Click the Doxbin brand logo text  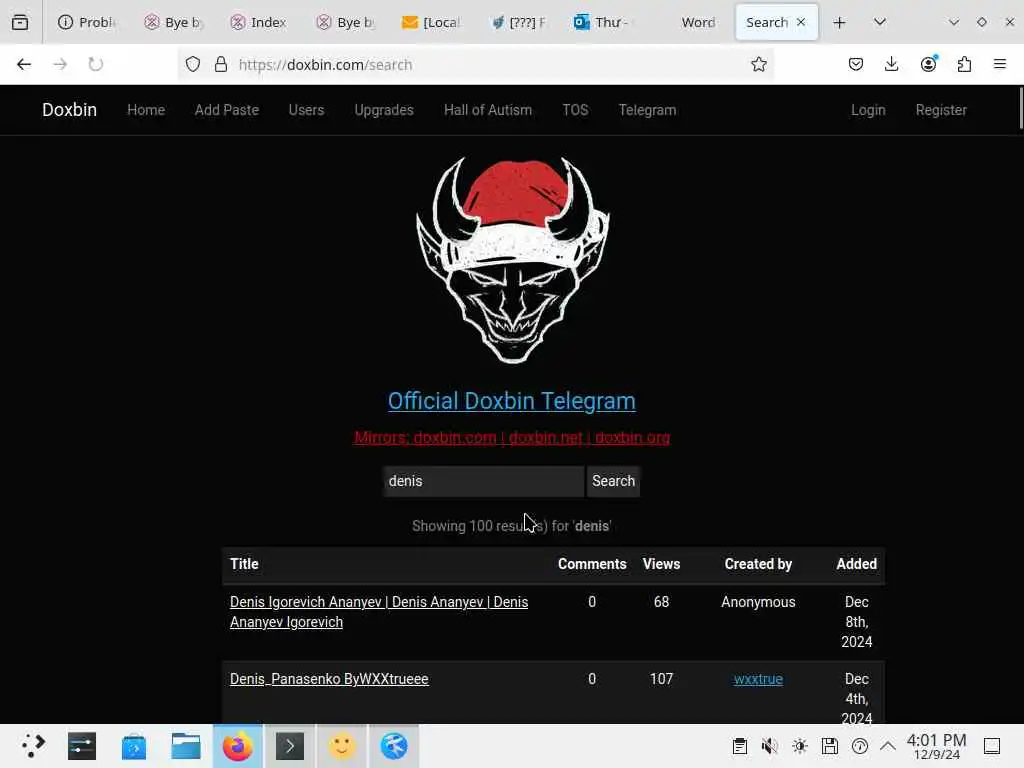click(69, 110)
